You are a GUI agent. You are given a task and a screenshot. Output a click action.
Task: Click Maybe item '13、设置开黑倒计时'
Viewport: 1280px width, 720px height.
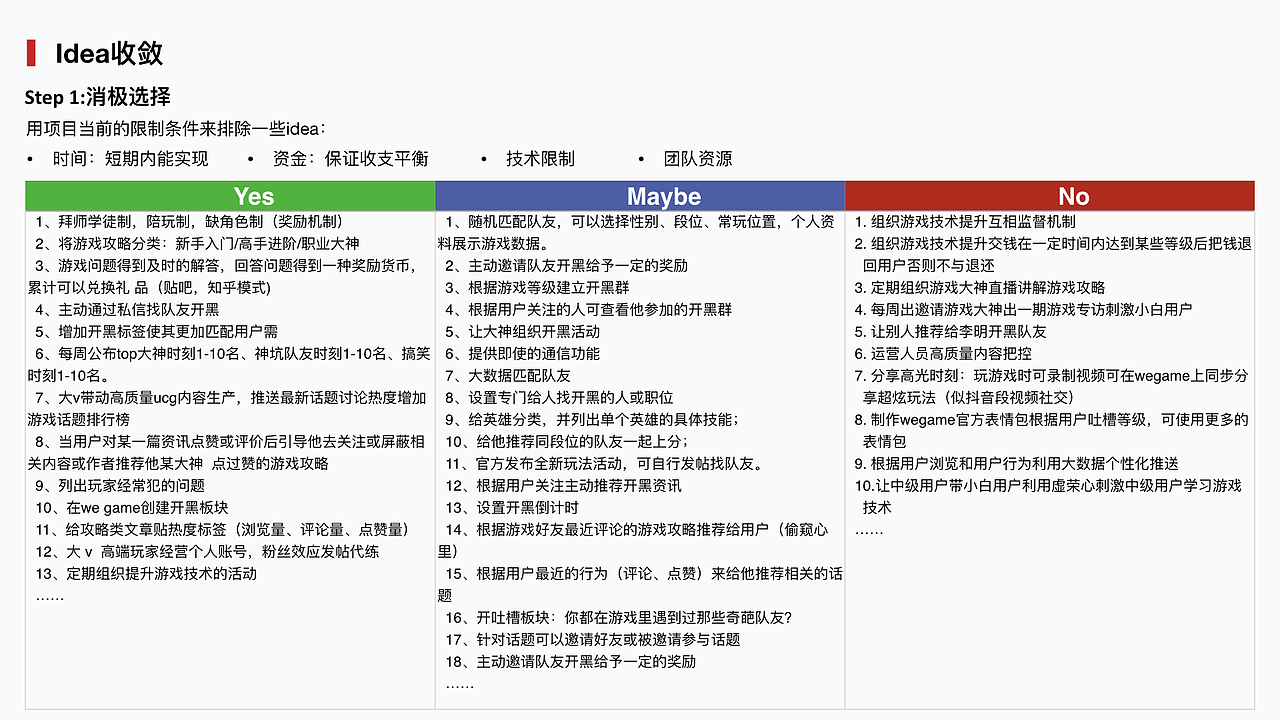pyautogui.click(x=512, y=508)
